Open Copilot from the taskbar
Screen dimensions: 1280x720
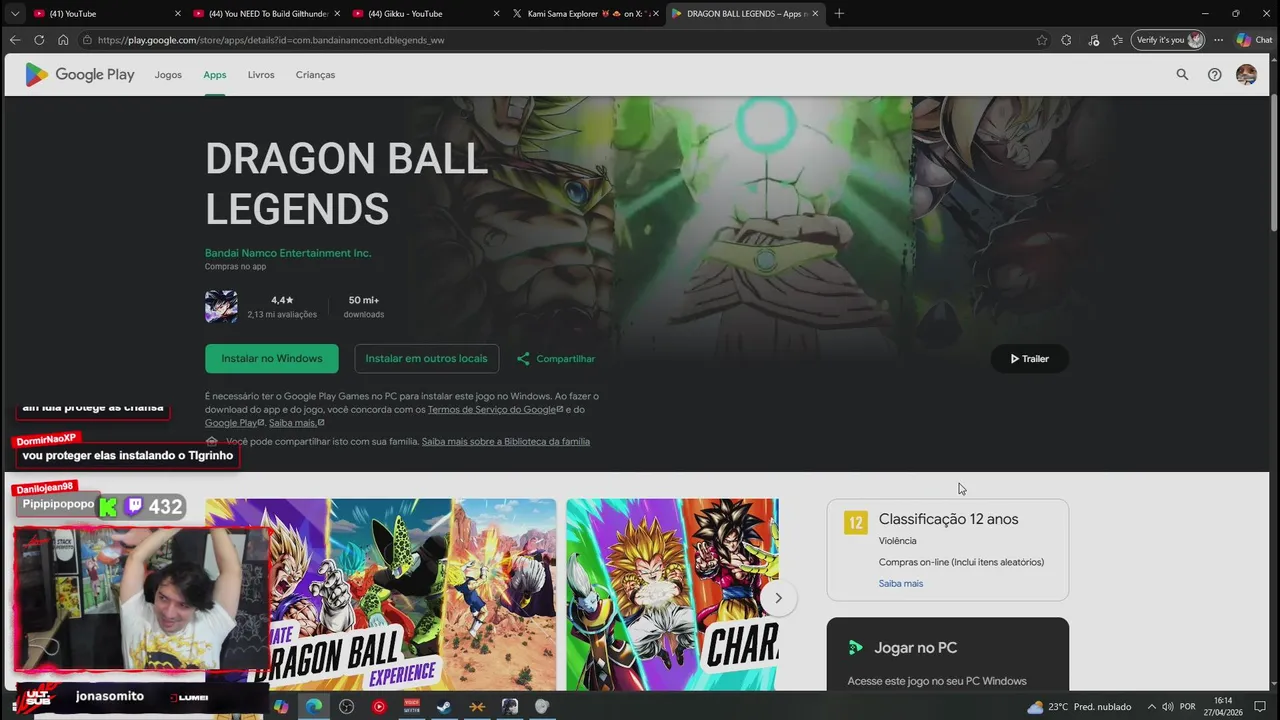(281, 707)
